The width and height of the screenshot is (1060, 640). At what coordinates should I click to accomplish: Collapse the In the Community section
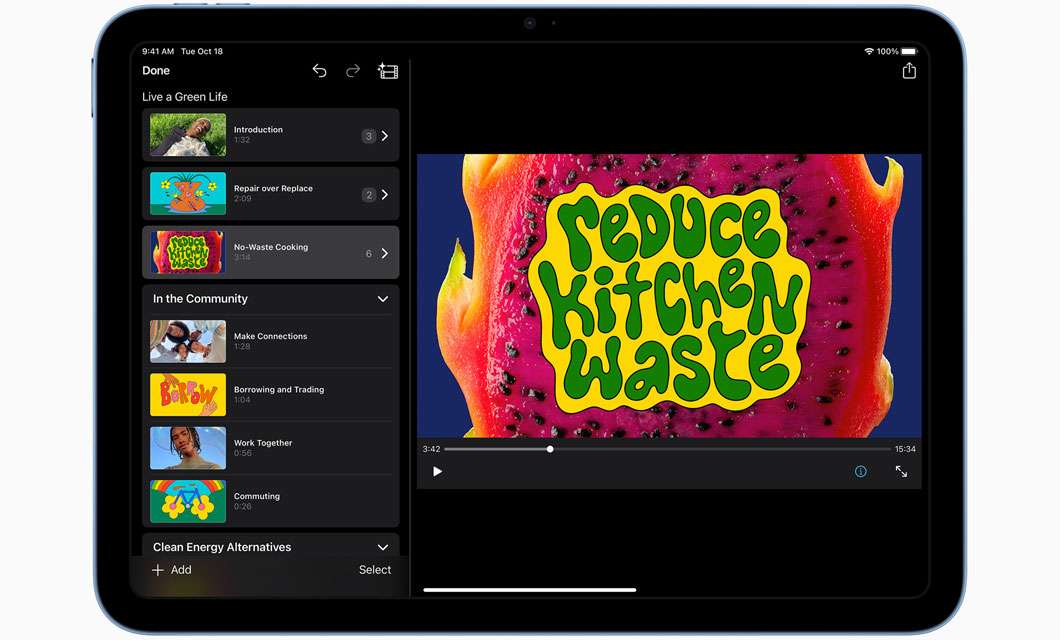coord(383,299)
